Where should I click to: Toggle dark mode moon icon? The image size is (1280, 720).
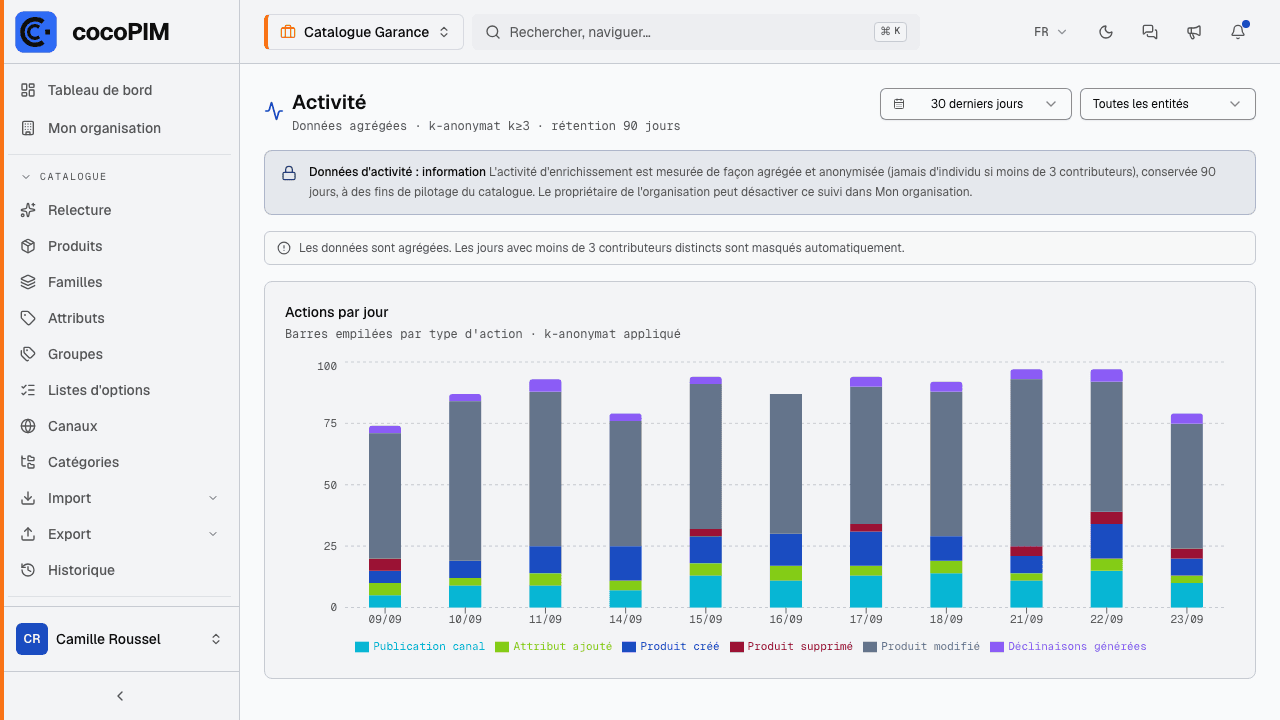point(1106,32)
